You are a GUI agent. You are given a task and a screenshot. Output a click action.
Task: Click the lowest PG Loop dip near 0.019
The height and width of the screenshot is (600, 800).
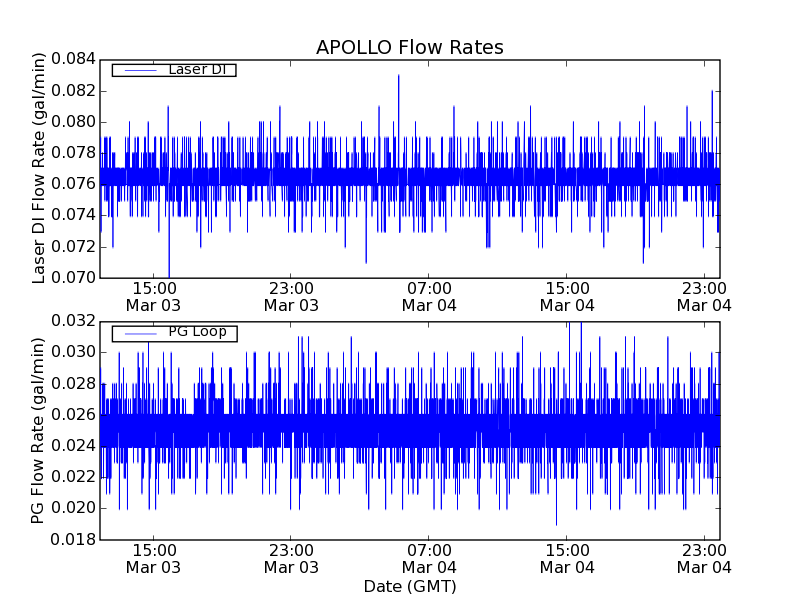point(556,522)
